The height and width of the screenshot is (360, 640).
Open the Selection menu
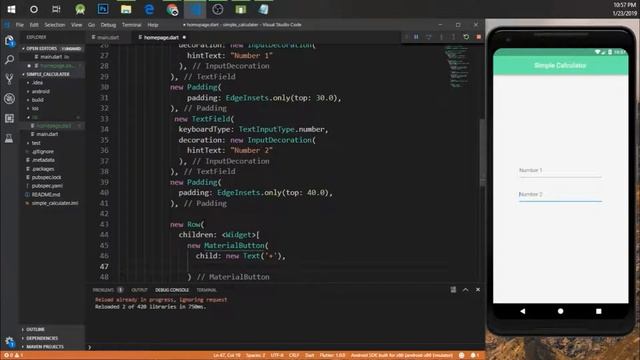click(x=55, y=25)
